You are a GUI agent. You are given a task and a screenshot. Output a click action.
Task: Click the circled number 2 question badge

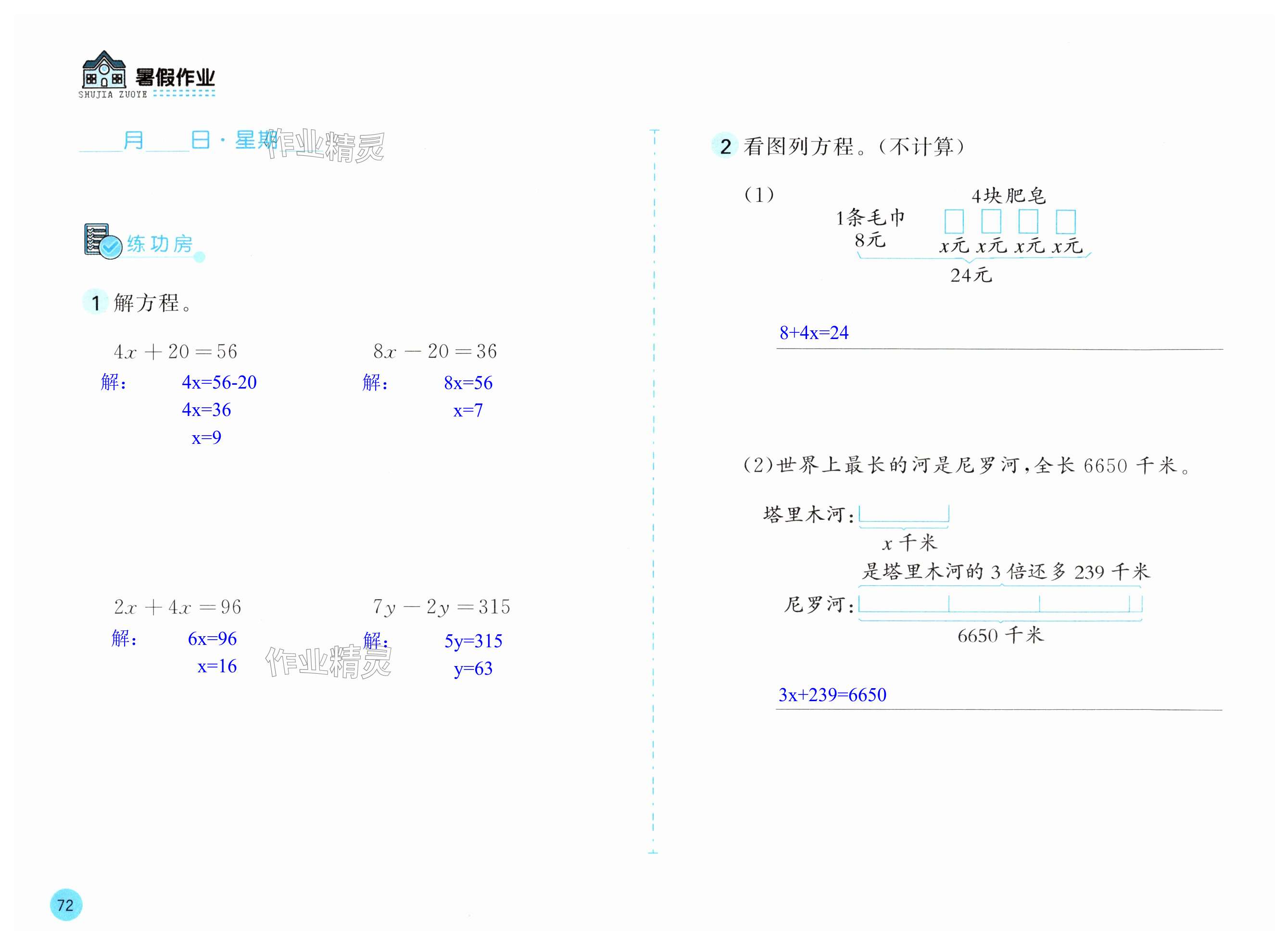(725, 146)
